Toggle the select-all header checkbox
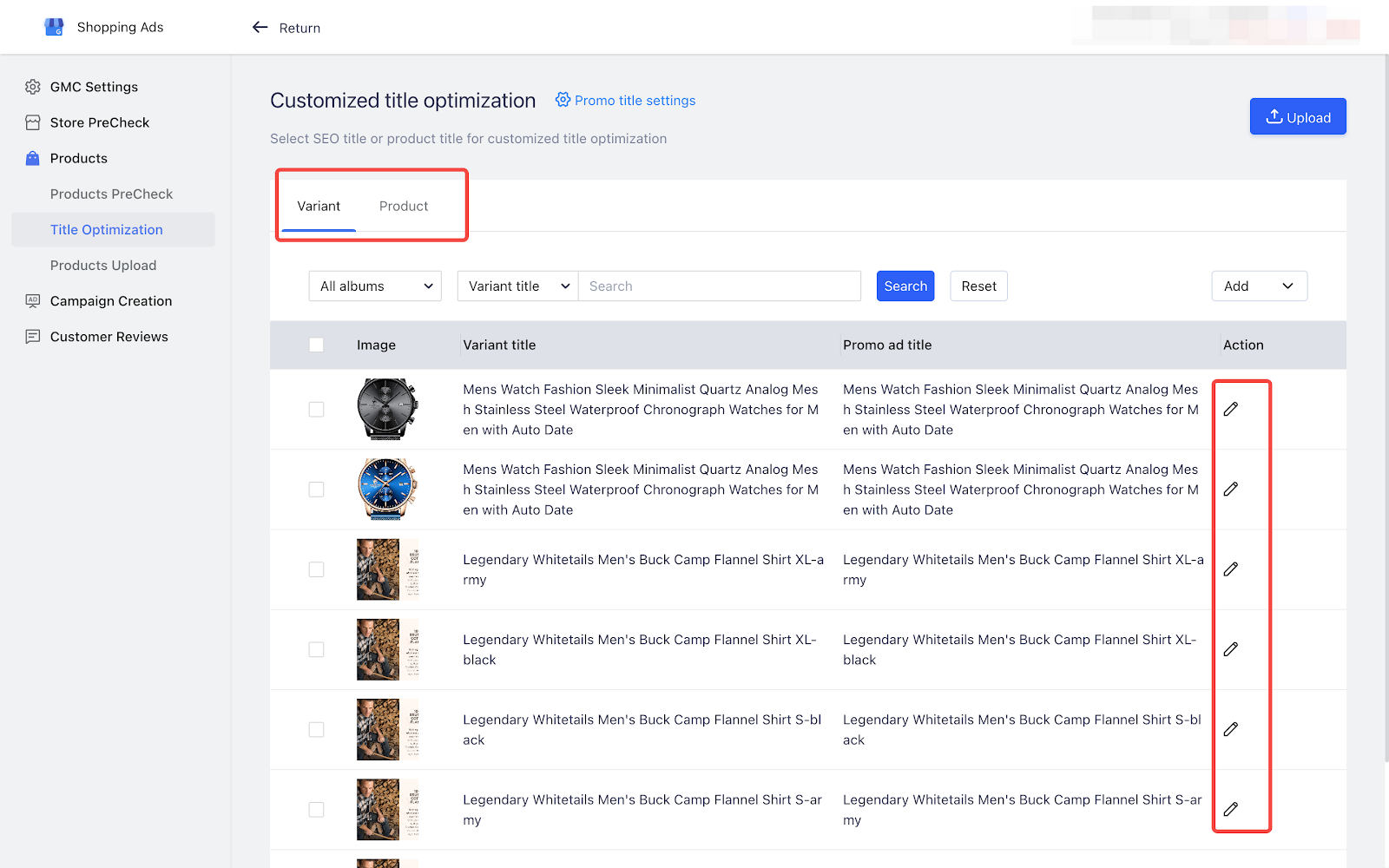The image size is (1389, 868). click(x=316, y=345)
